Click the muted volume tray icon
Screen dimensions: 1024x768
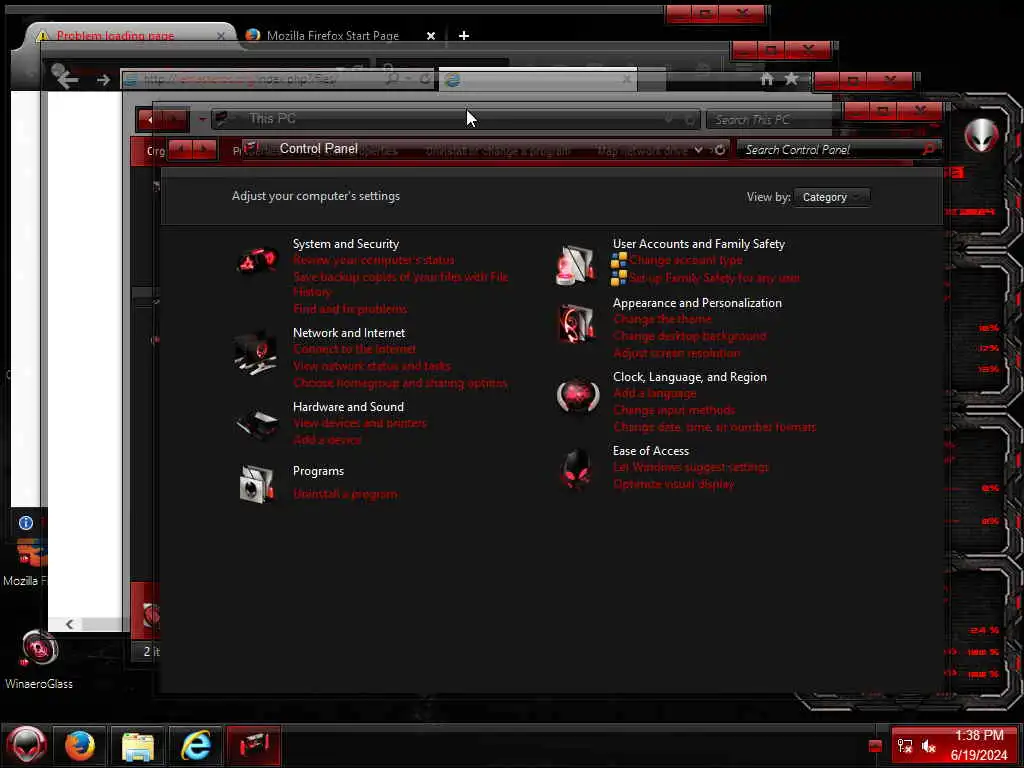tap(929, 746)
